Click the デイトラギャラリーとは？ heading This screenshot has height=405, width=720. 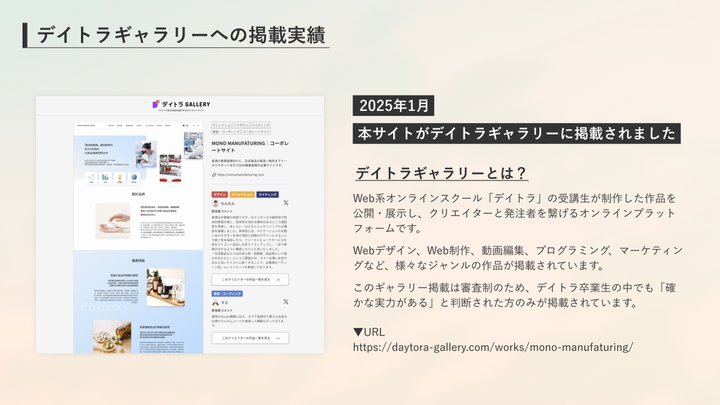click(x=441, y=173)
